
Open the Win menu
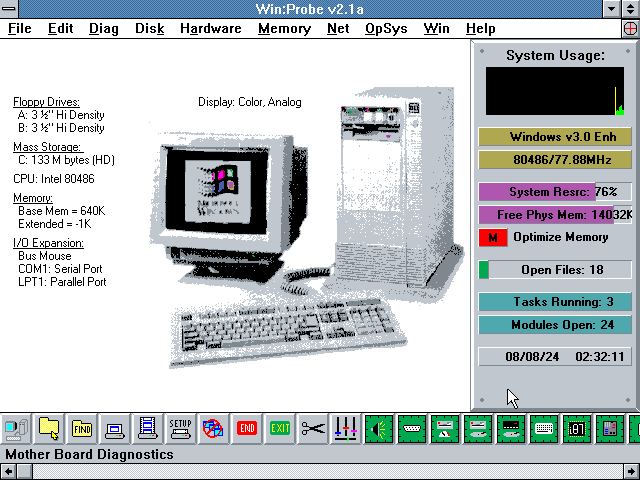(x=436, y=29)
